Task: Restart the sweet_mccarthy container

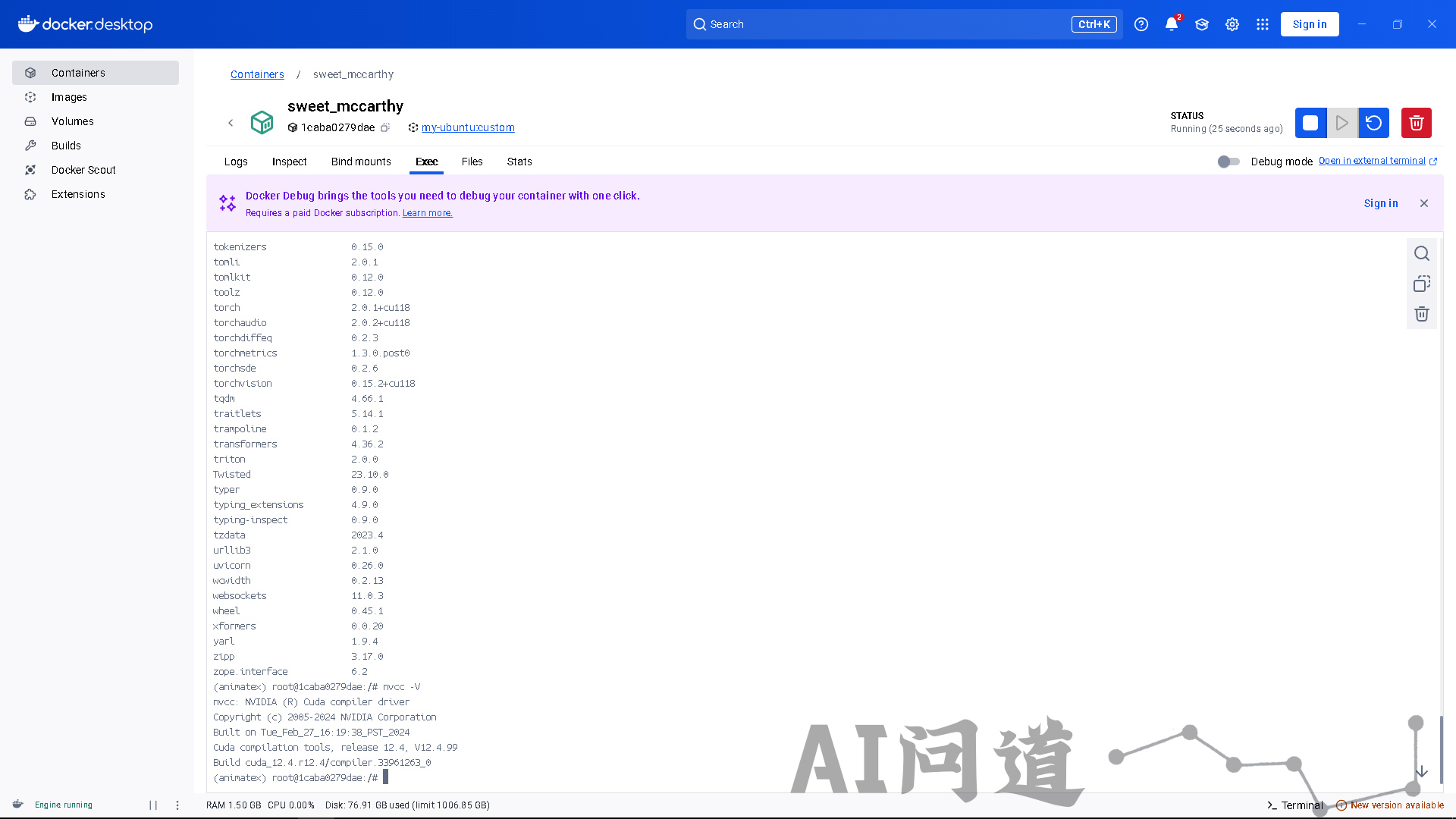Action: coord(1373,123)
